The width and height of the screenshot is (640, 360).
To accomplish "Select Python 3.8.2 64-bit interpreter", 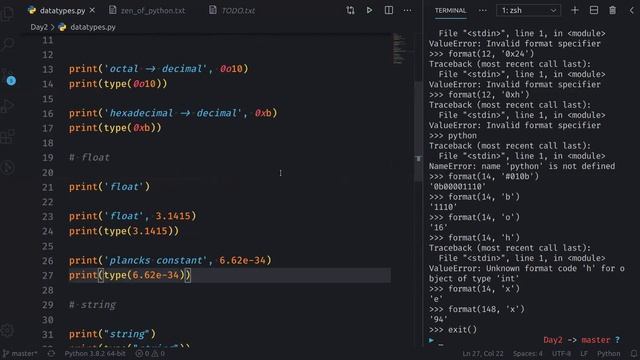I will [x=95, y=353].
